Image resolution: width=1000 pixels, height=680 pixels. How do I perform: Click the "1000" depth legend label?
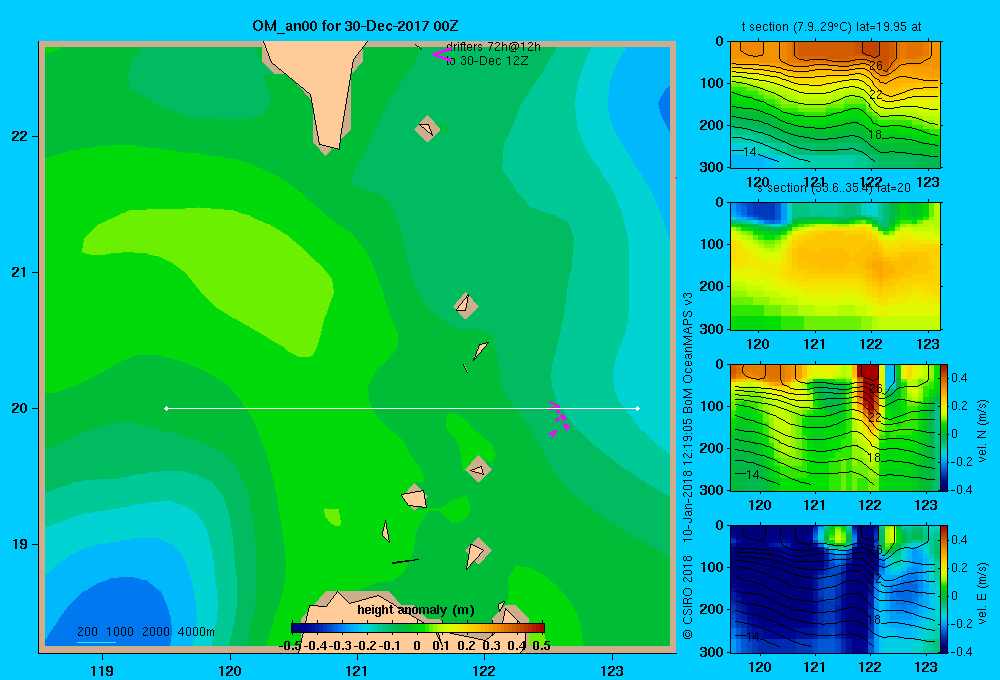click(x=120, y=632)
